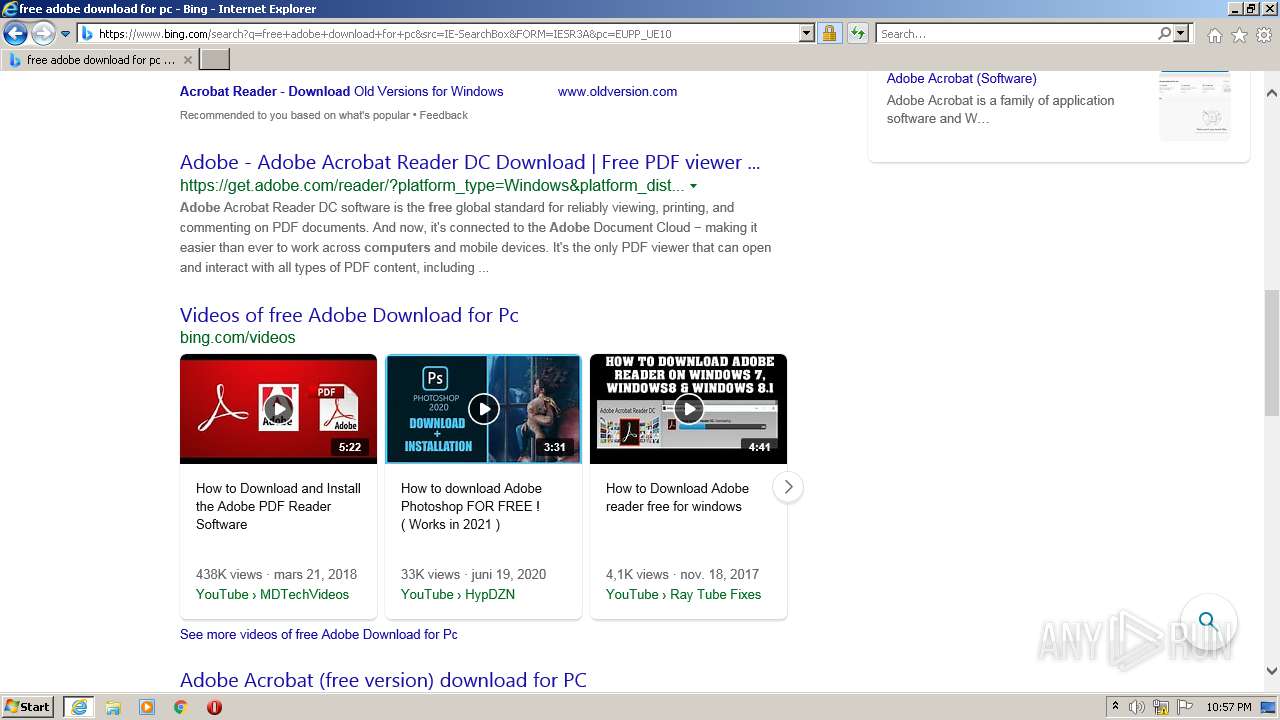
Task: Click the magnifier search icon in toolbar
Action: click(1164, 34)
